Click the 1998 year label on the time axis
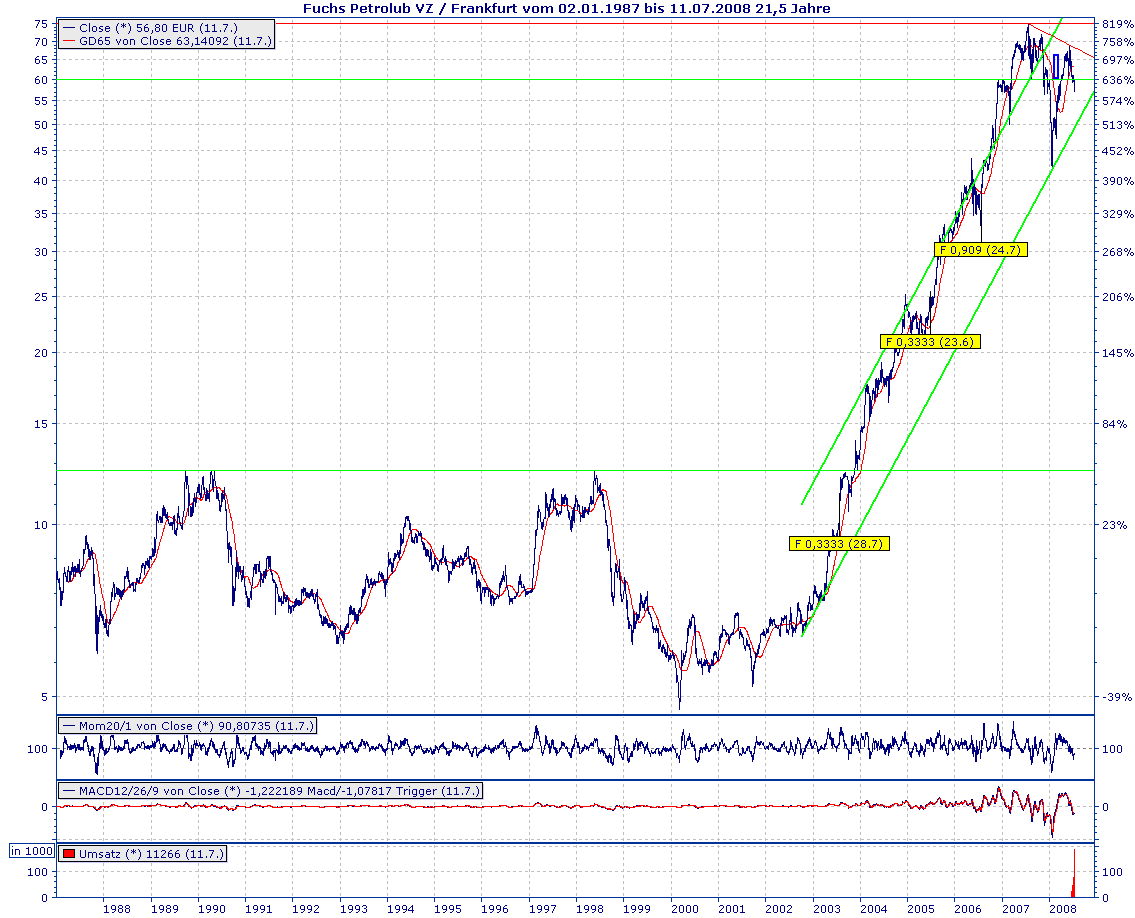This screenshot has width=1135, height=918. [589, 909]
